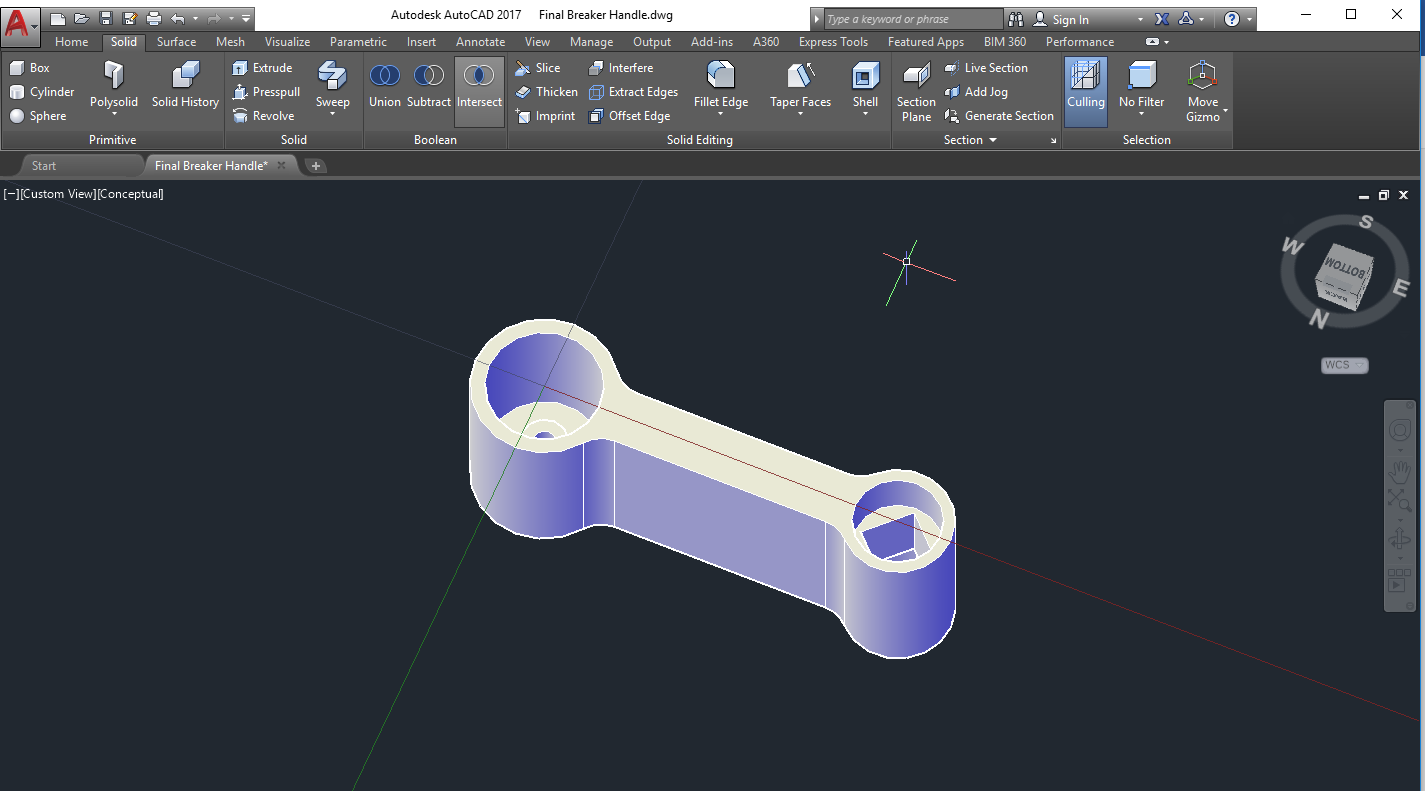Select the Sphere primitive tool

38,116
